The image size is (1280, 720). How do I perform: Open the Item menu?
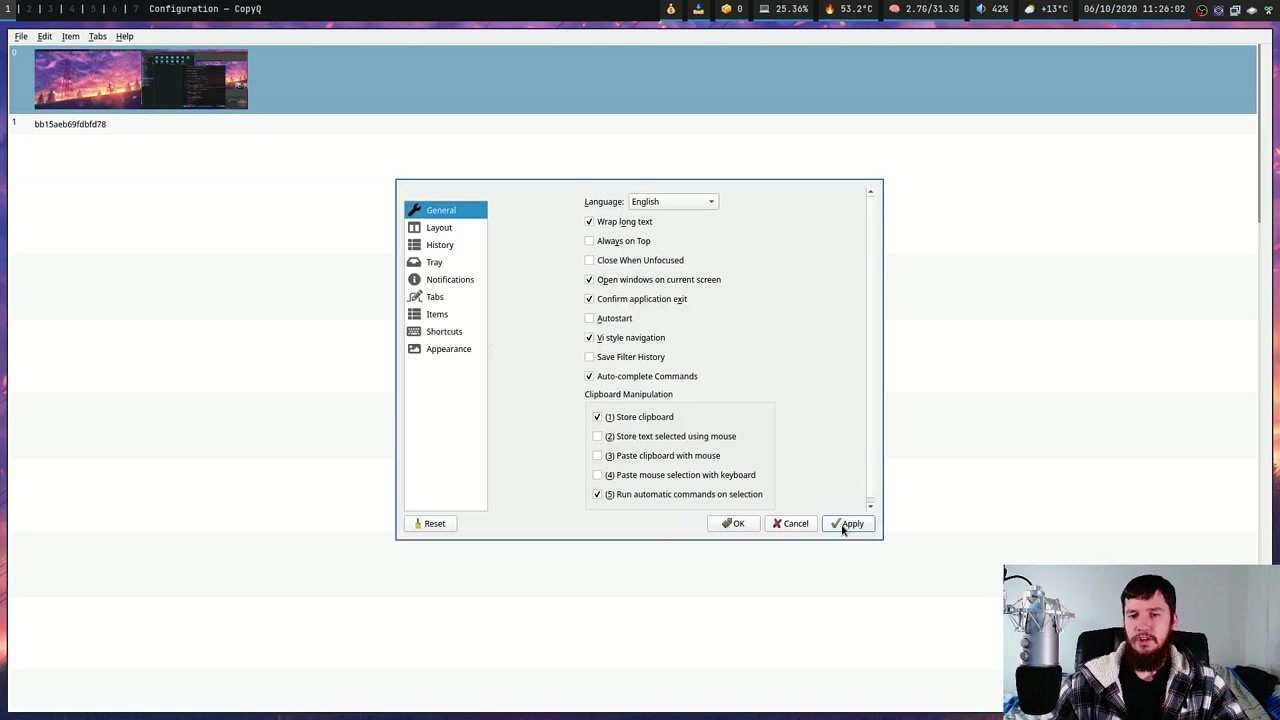tap(70, 36)
